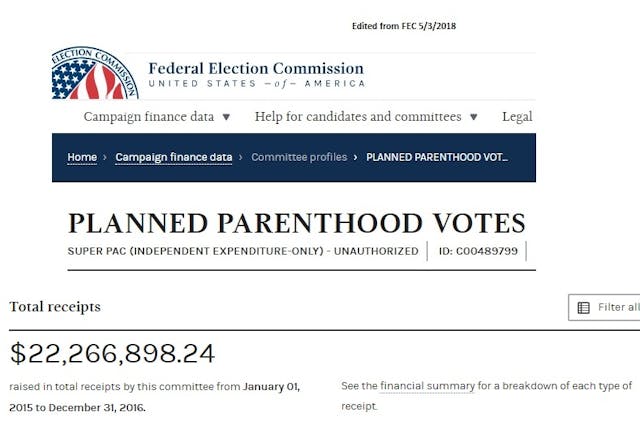
Task: Go to the Home breadcrumb link
Action: tap(82, 158)
